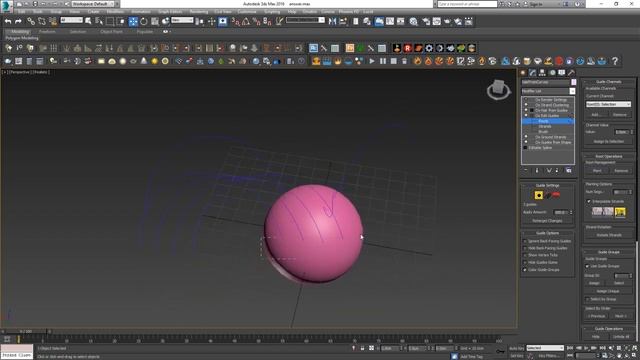Activate the Select and Scale tool

click(155, 21)
